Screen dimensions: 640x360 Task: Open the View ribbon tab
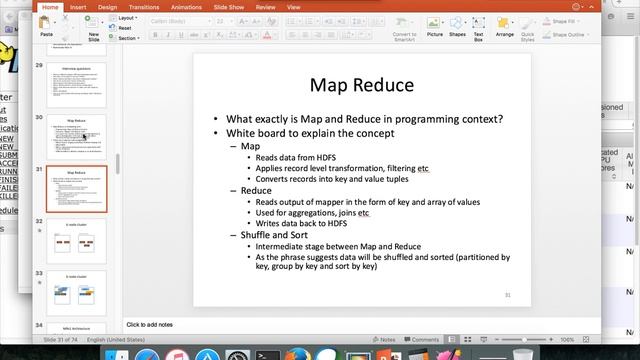tap(293, 7)
